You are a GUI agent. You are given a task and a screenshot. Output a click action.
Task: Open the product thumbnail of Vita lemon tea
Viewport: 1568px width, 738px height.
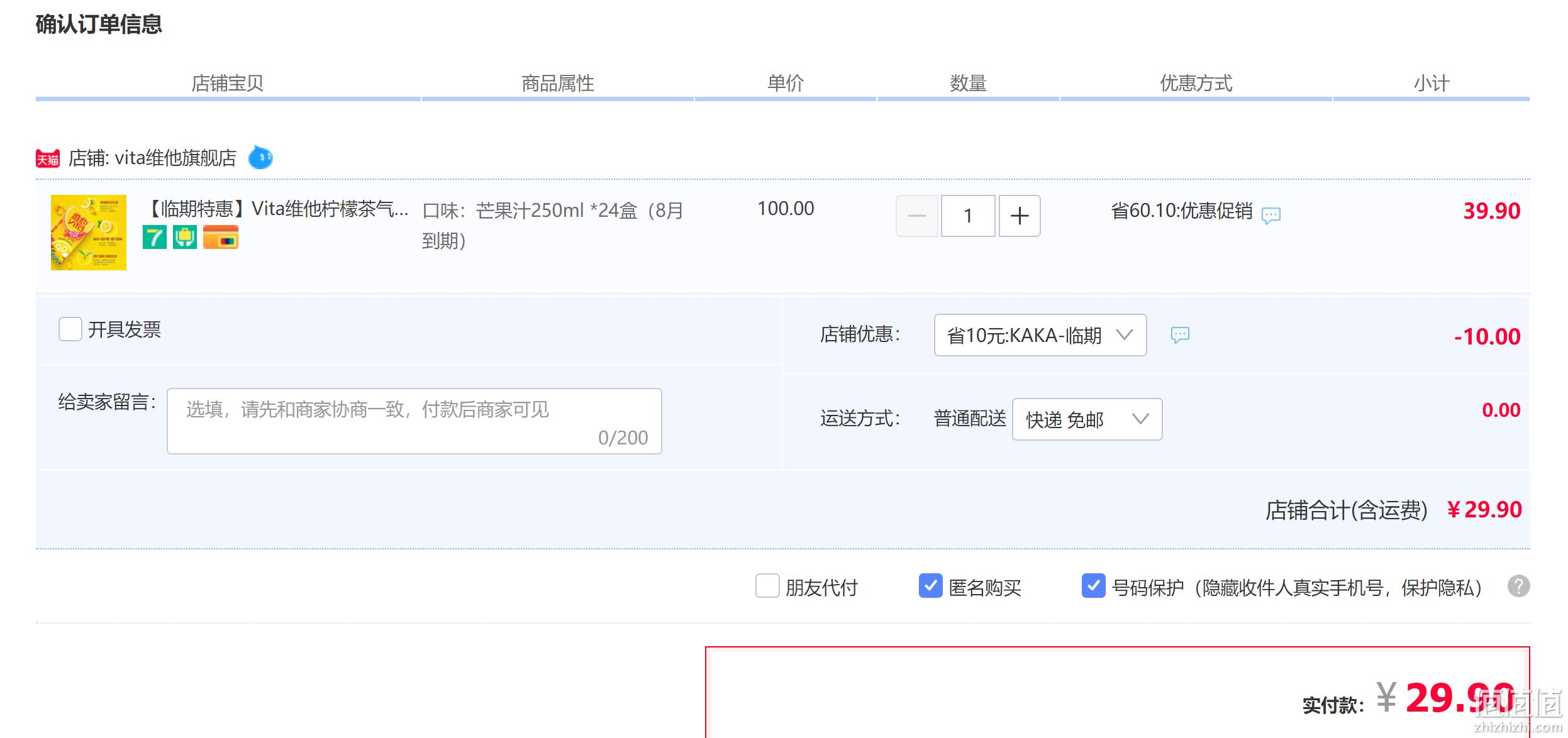coord(89,233)
